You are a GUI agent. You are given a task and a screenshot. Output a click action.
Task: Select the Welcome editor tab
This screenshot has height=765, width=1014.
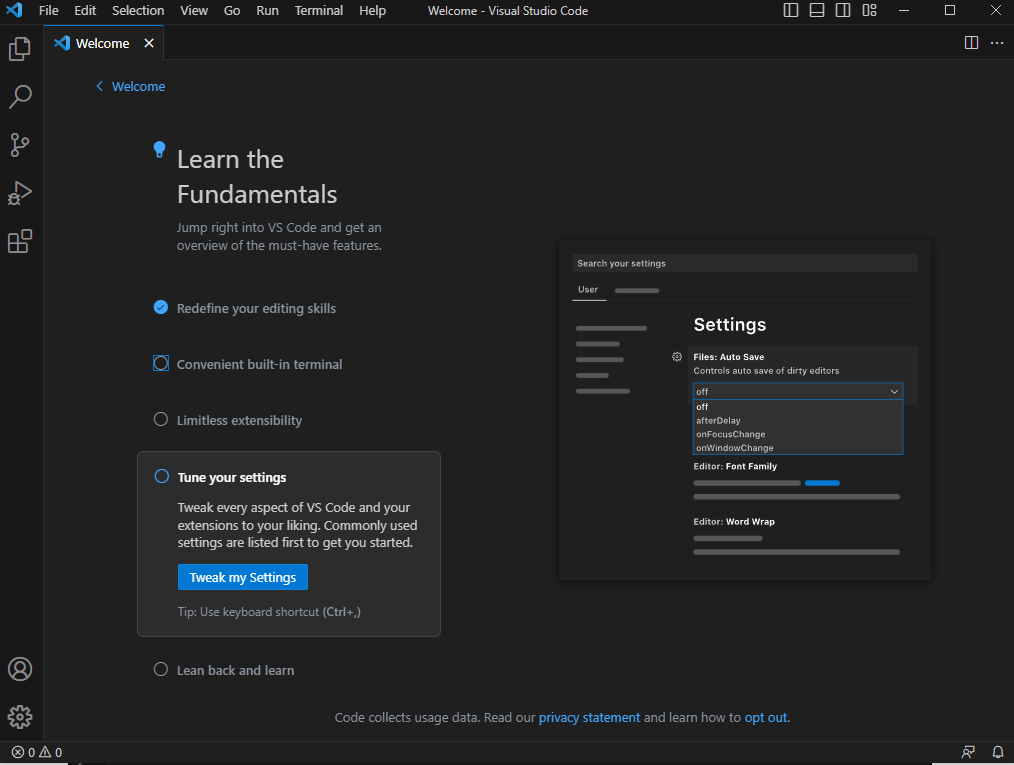tap(102, 43)
